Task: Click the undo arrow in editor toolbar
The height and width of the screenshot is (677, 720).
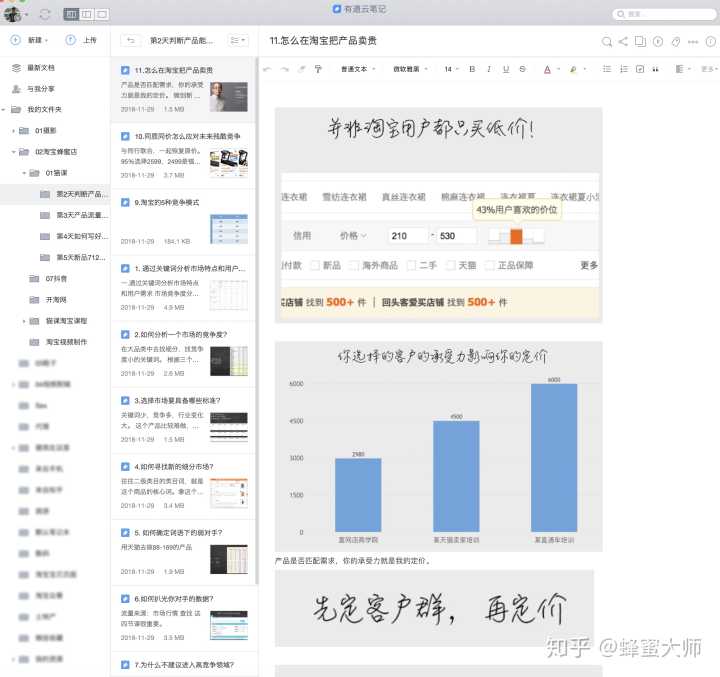Action: click(x=267, y=70)
